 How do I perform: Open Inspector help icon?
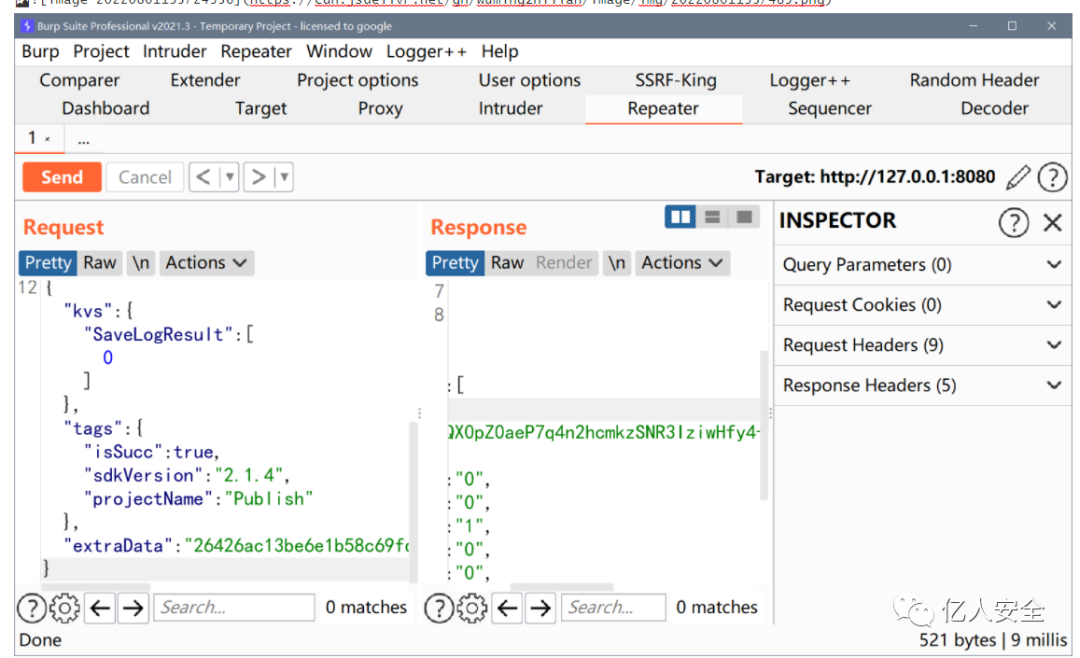(x=1013, y=223)
